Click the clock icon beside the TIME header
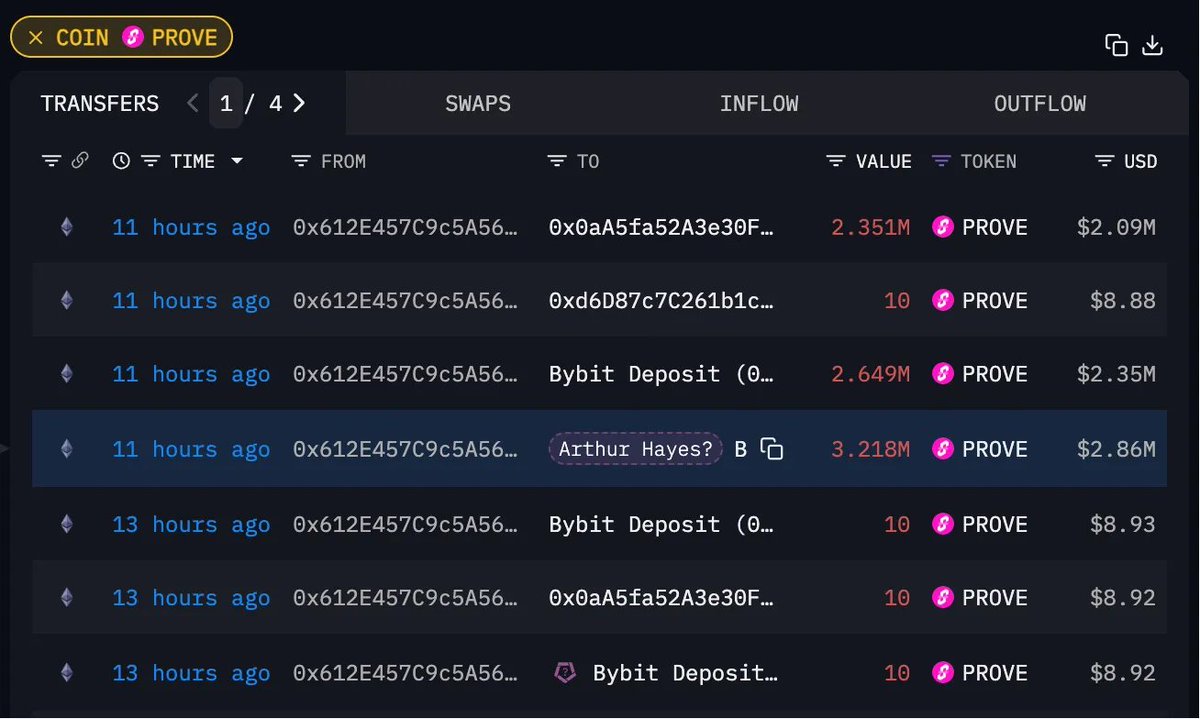The width and height of the screenshot is (1200, 719). coord(121,161)
